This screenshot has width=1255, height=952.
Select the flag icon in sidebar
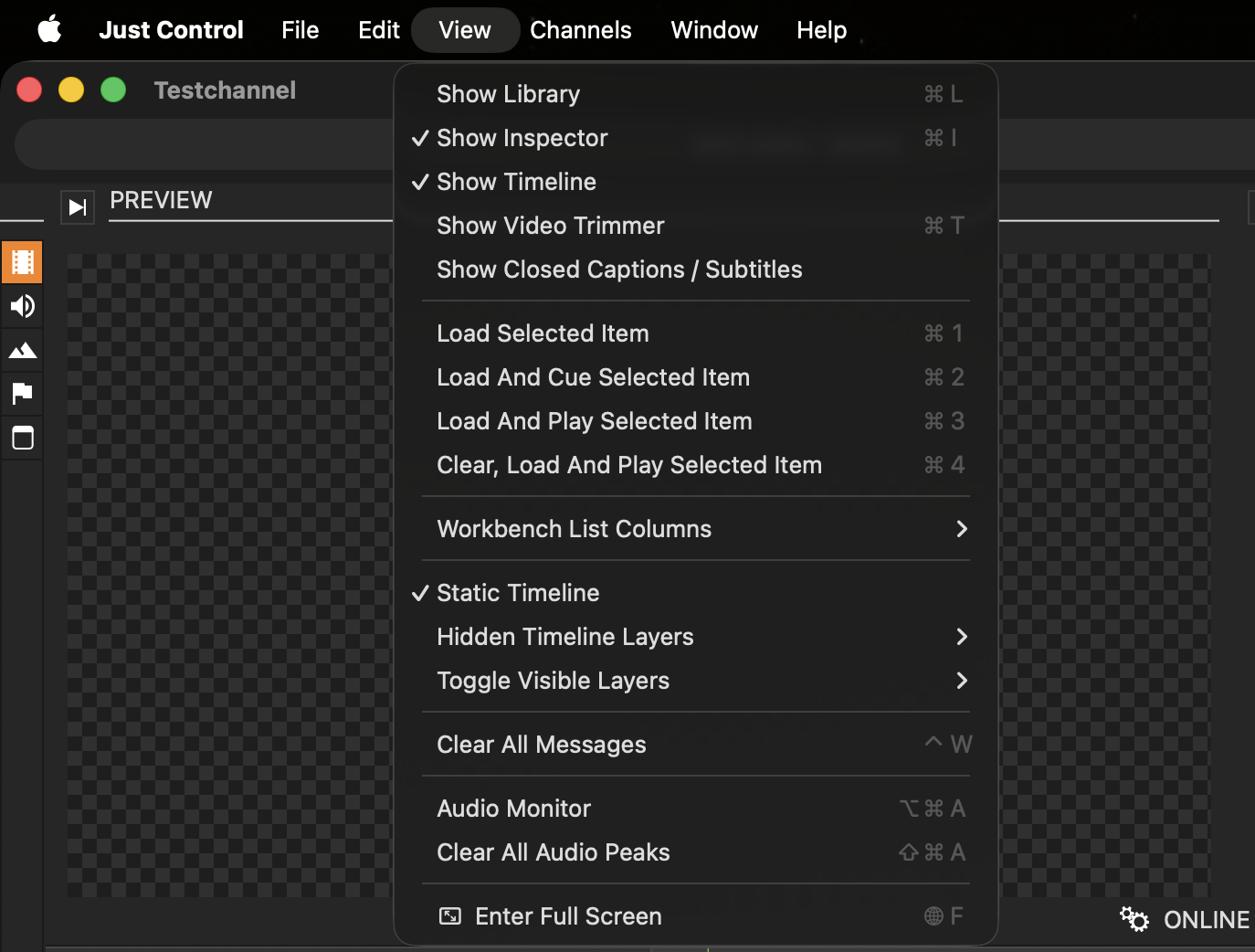22,394
